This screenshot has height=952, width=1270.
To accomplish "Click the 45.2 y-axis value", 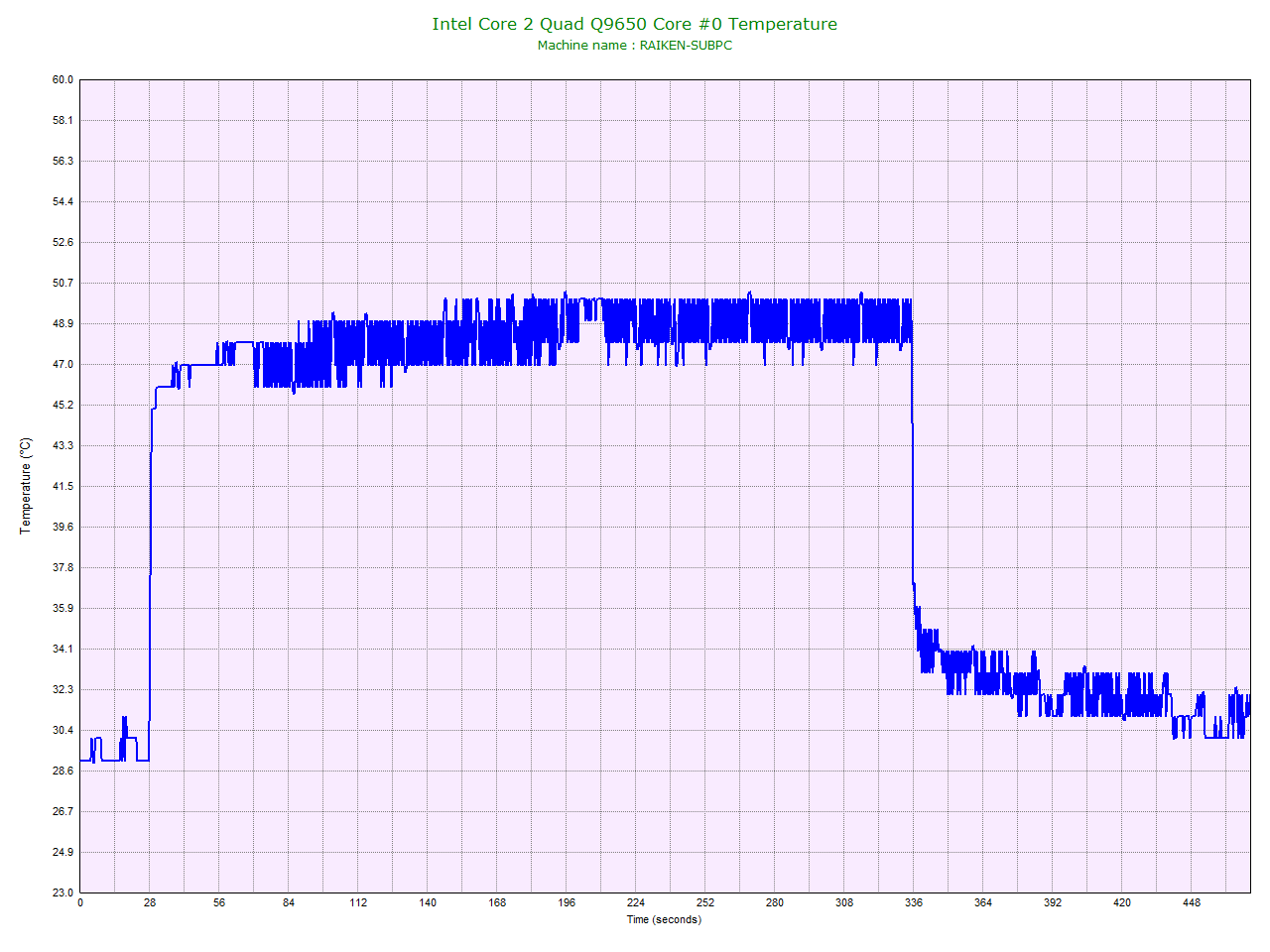I will [63, 405].
